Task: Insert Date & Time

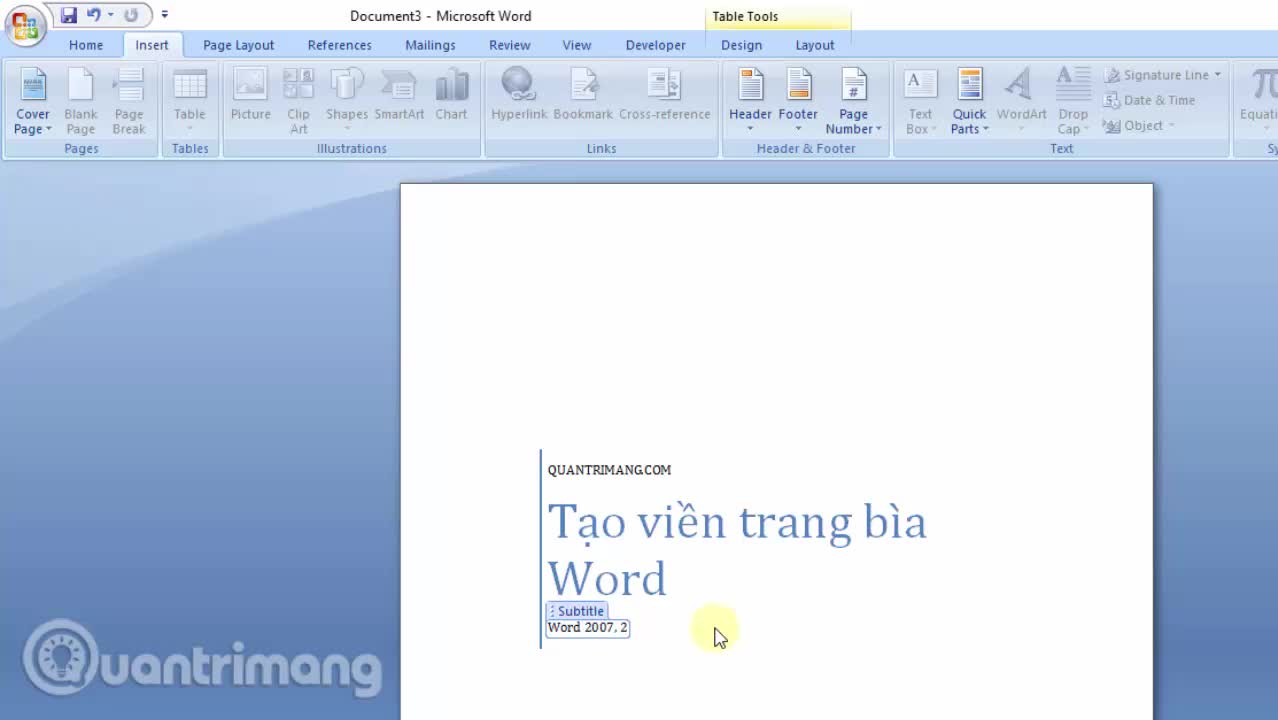Action: coord(1149,100)
